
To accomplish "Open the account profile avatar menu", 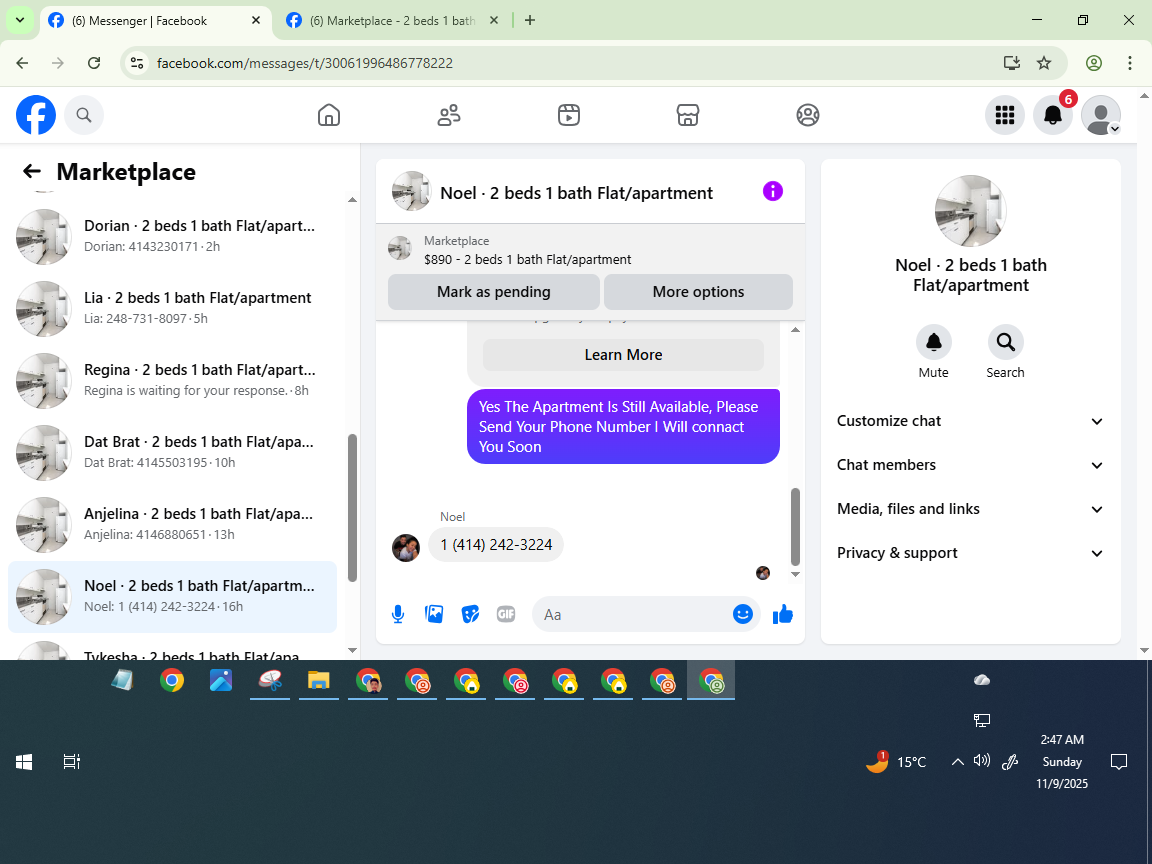I will (x=1101, y=115).
